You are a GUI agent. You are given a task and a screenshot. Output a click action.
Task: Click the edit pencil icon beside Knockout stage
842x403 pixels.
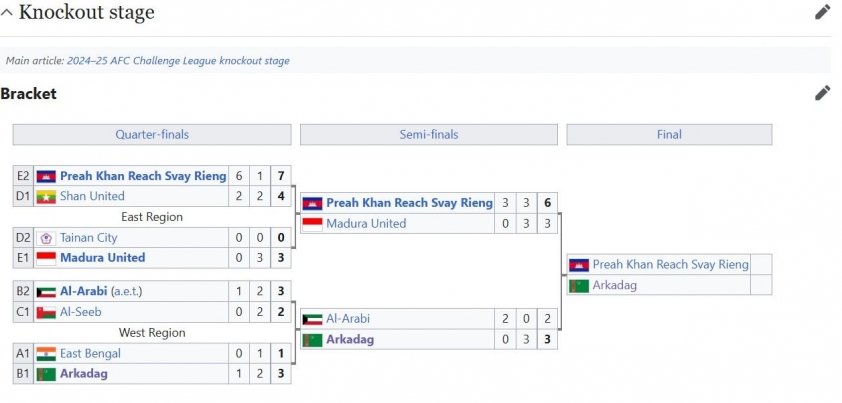tap(822, 12)
